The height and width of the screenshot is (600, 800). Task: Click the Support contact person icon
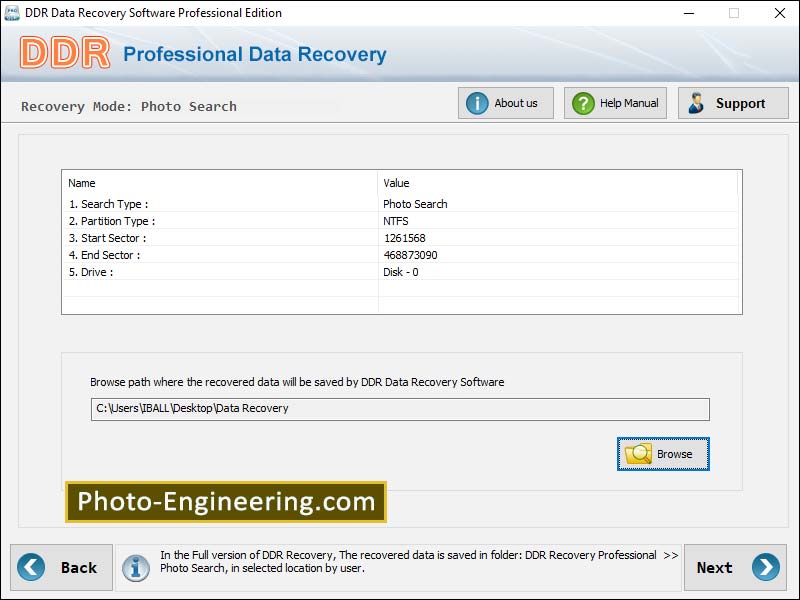pos(697,102)
